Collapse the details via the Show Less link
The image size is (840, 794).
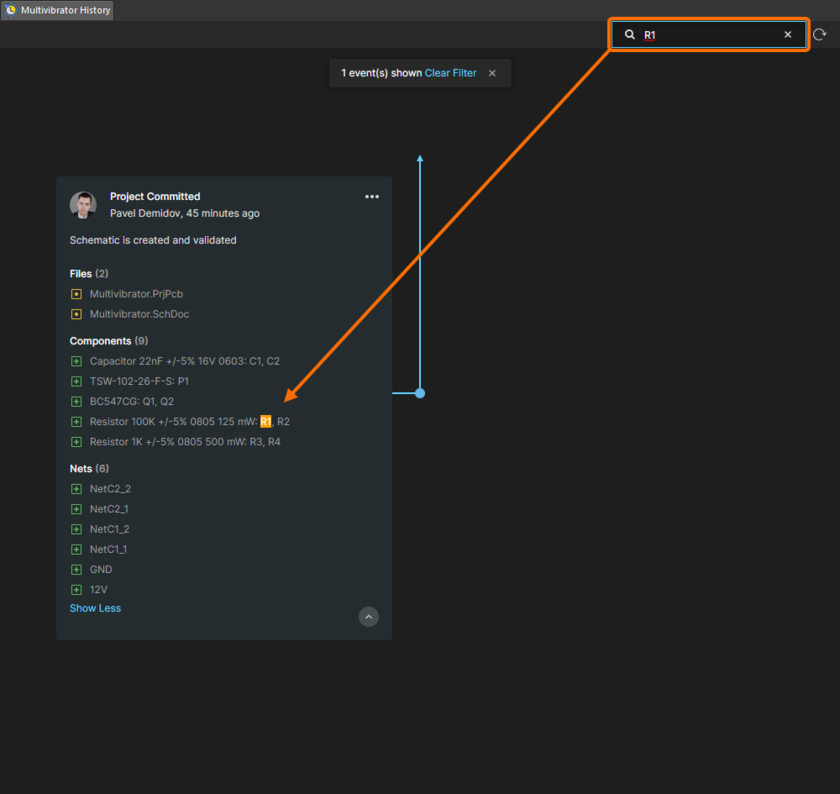(95, 608)
